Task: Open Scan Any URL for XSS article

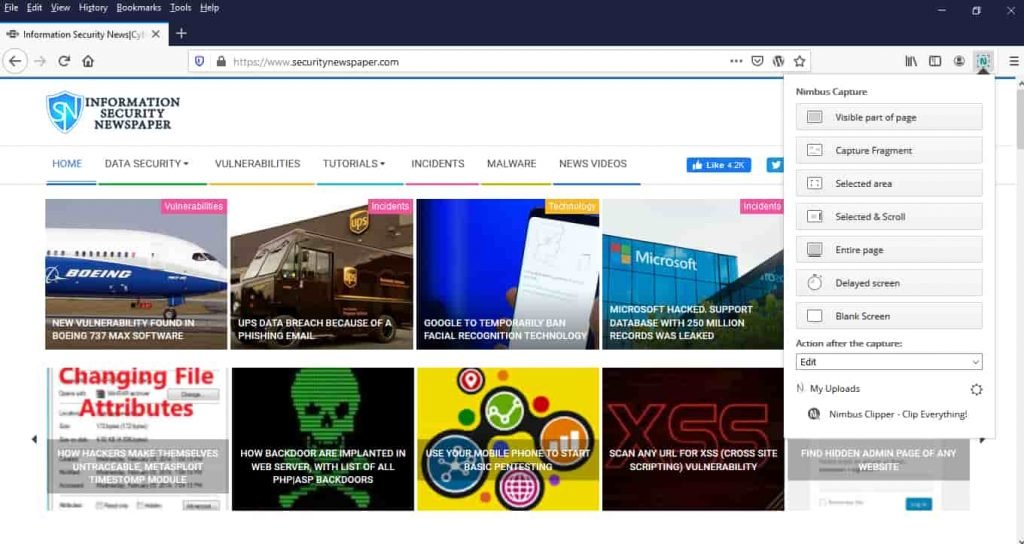Action: point(693,439)
